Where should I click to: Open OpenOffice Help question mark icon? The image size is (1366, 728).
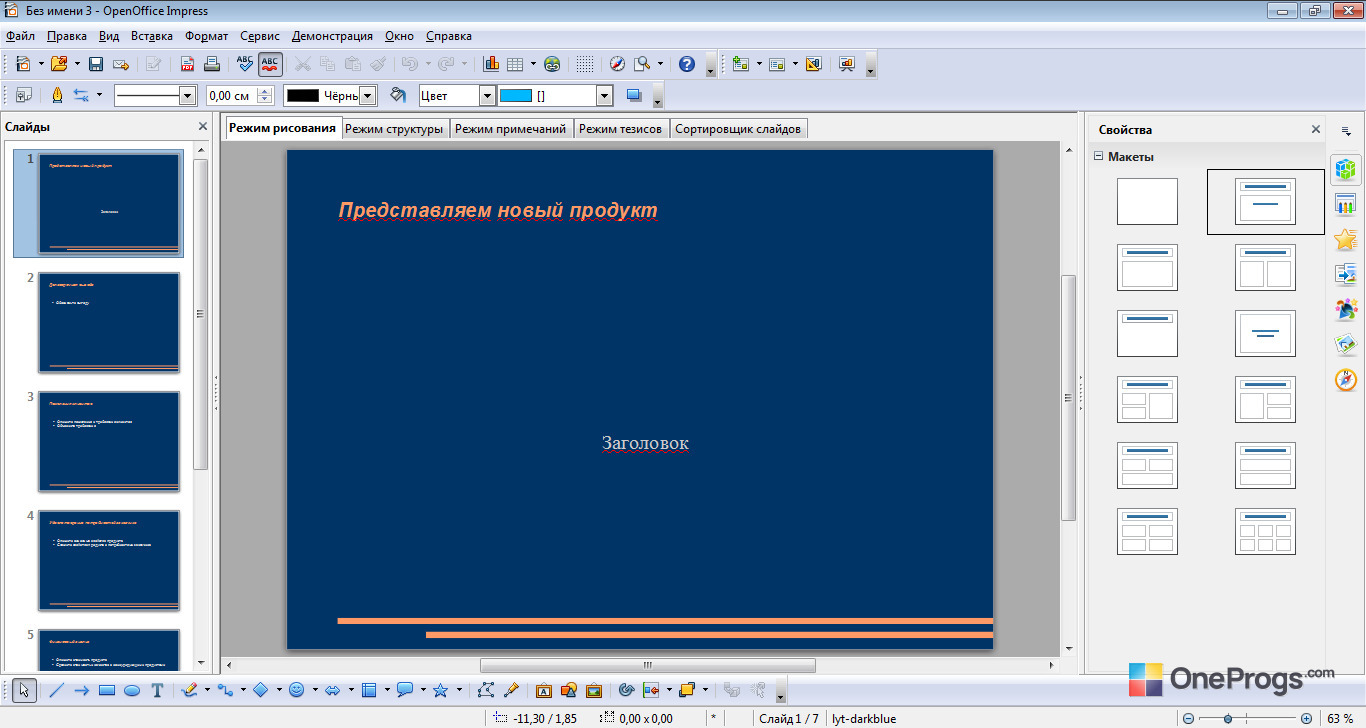(687, 64)
